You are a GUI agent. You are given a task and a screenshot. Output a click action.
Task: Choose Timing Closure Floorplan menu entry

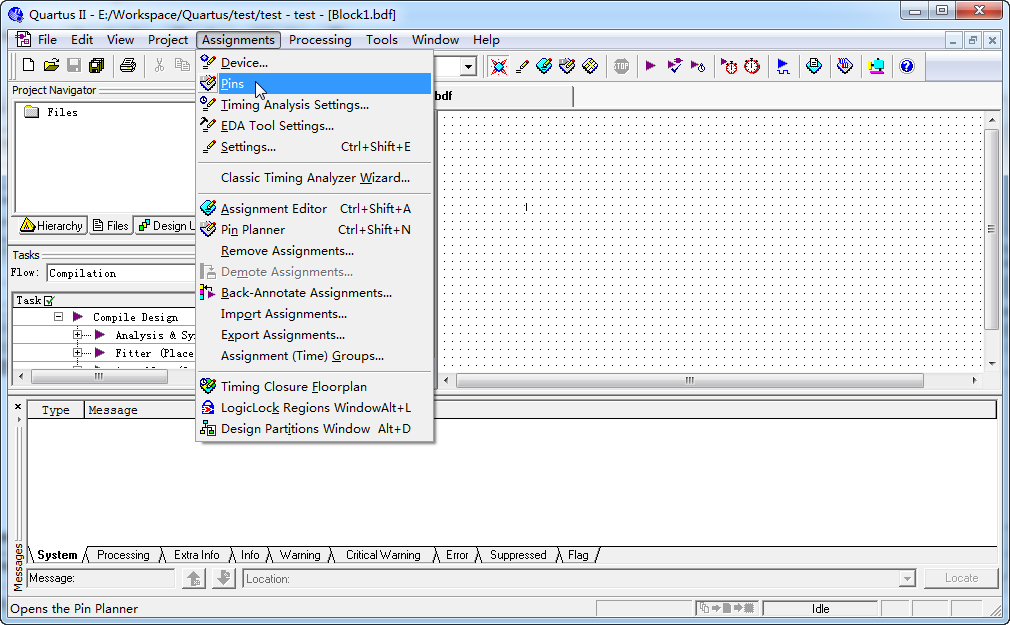pyautogui.click(x=293, y=387)
